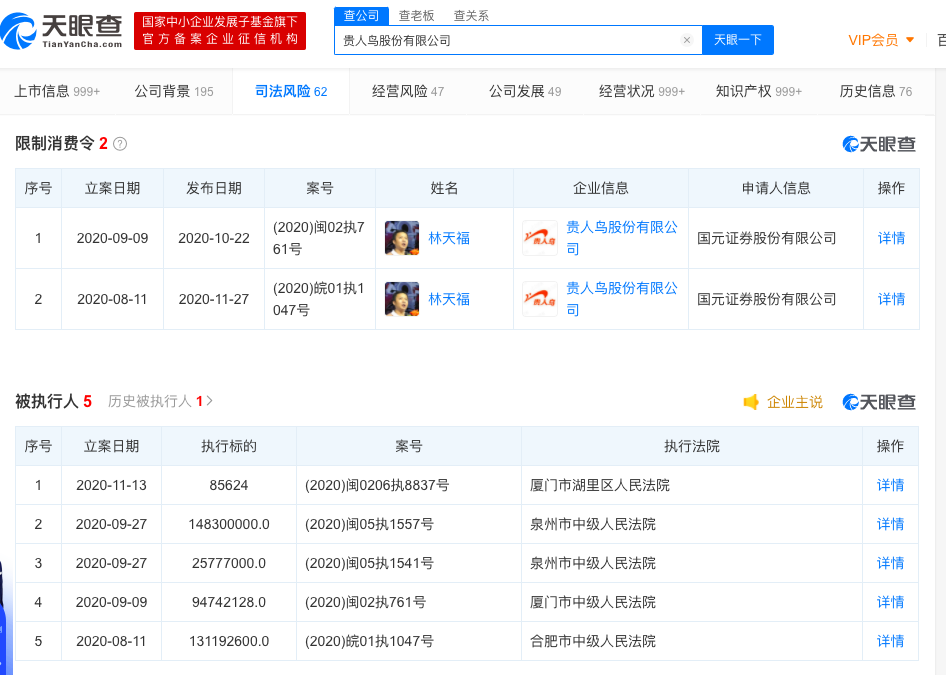Click 天眼查 watermark logo beside 被执行人
The height and width of the screenshot is (675, 946).
coord(879,402)
